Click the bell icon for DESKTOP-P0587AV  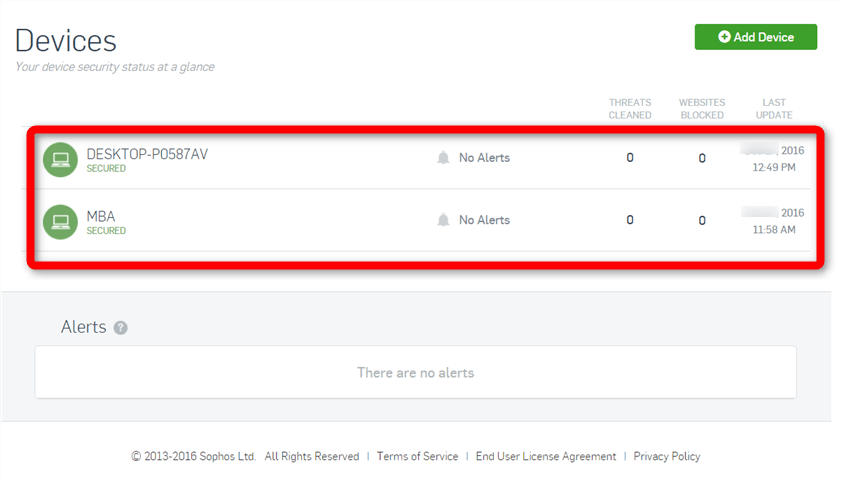(443, 158)
